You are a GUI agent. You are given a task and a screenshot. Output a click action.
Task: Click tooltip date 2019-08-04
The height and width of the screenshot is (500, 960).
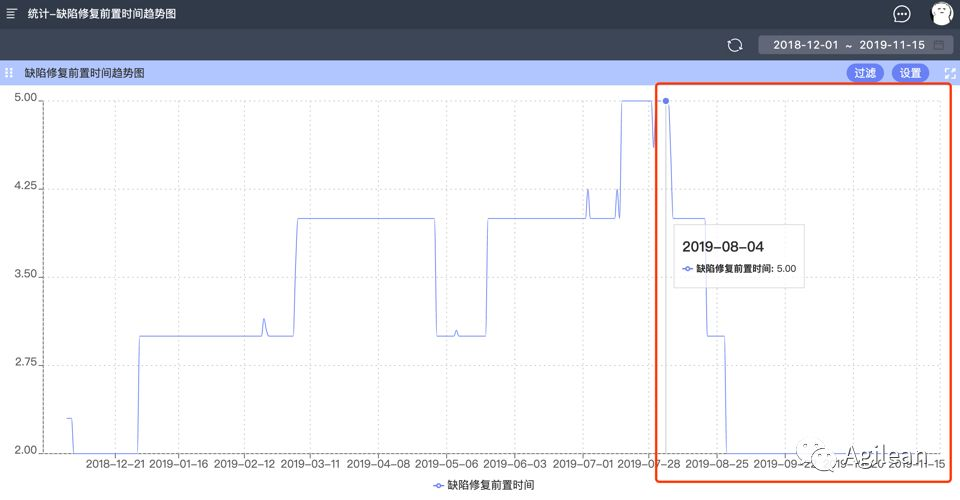click(723, 247)
